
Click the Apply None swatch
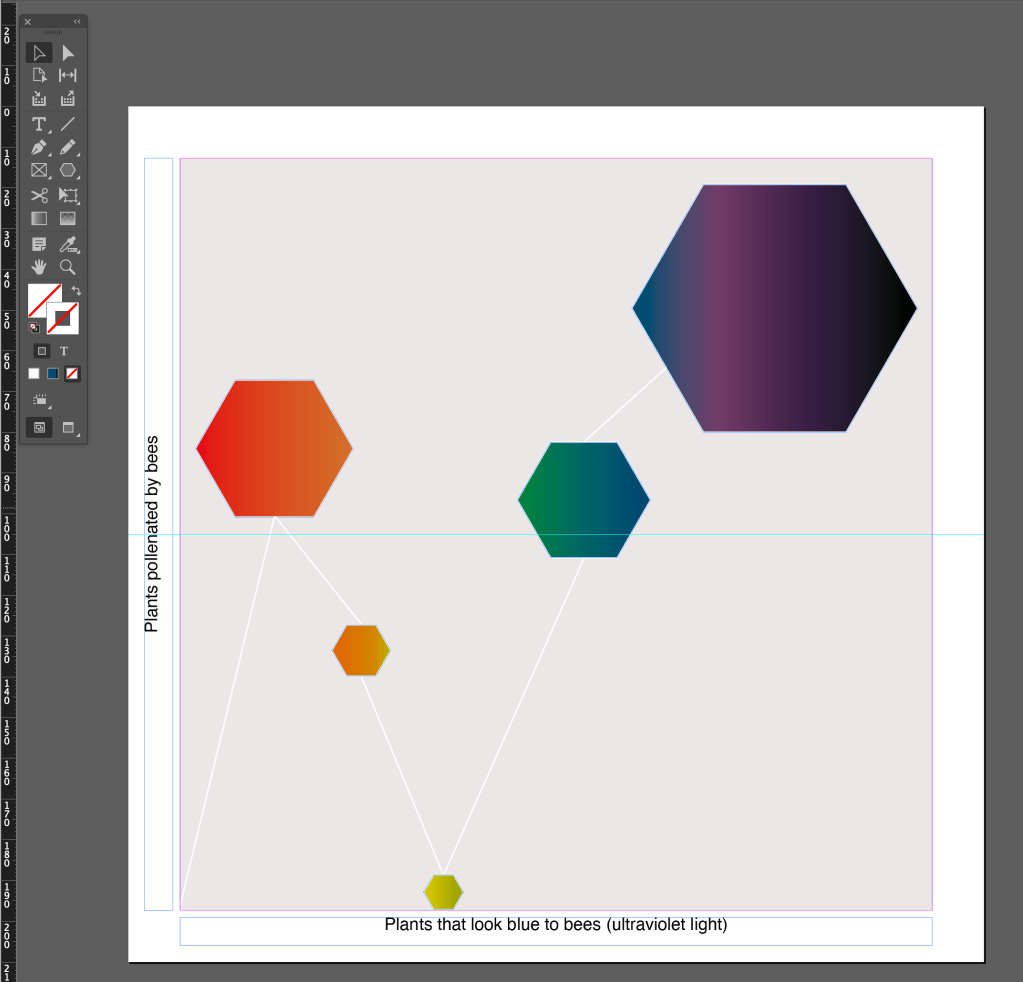[x=72, y=374]
